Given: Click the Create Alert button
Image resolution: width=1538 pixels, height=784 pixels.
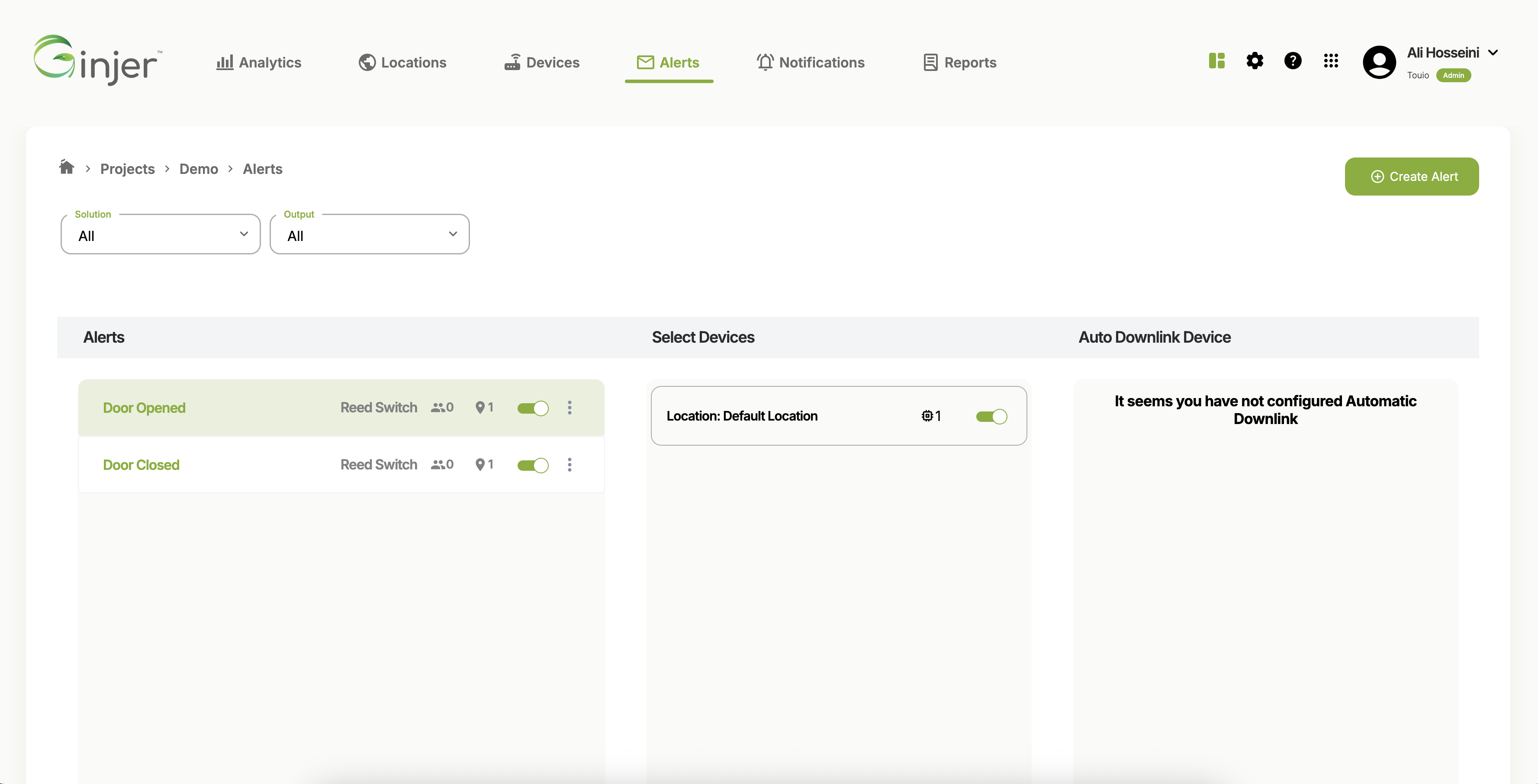Looking at the screenshot, I should [x=1412, y=177].
